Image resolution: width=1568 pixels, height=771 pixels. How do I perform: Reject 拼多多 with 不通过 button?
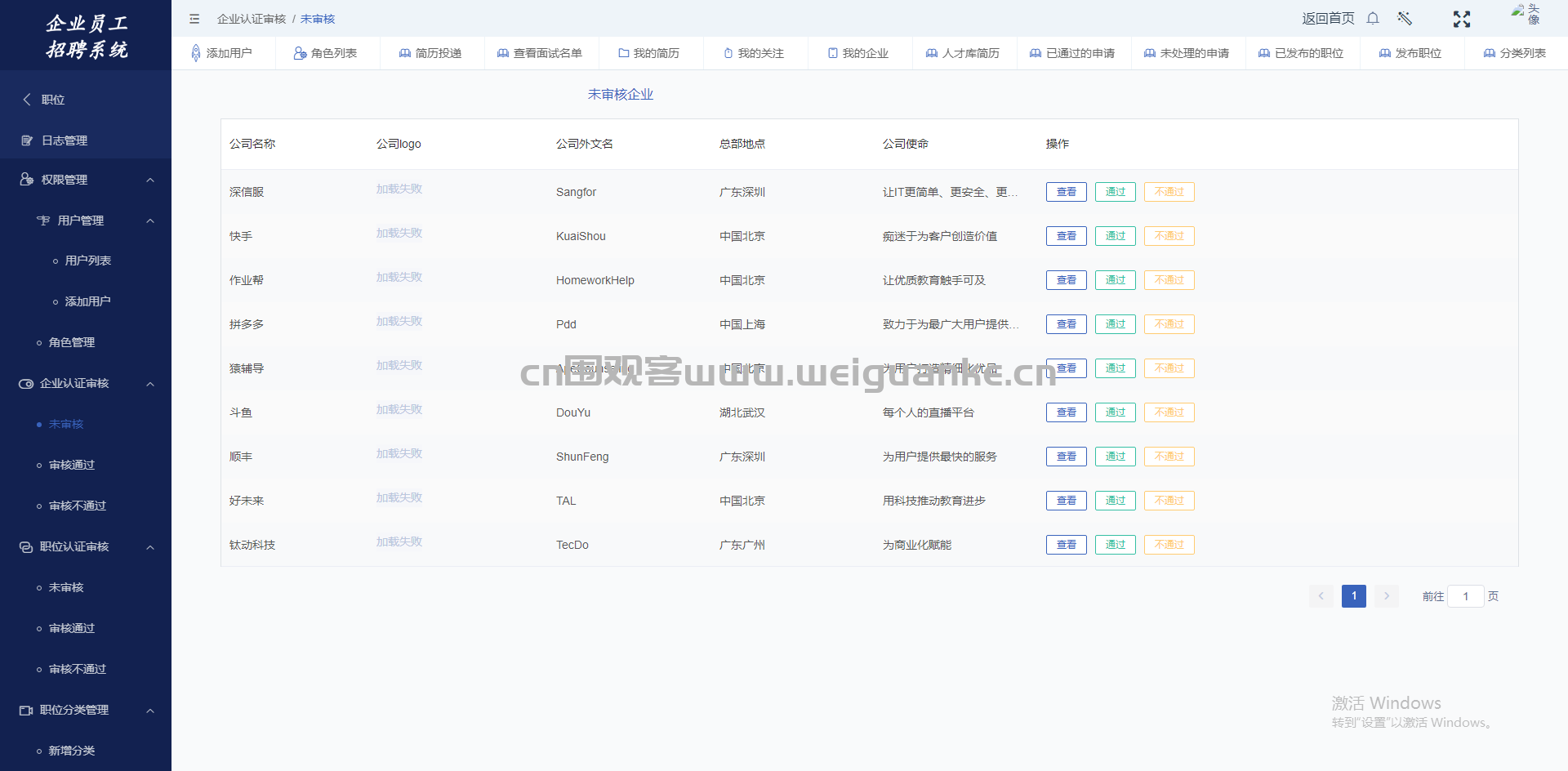coord(1169,324)
